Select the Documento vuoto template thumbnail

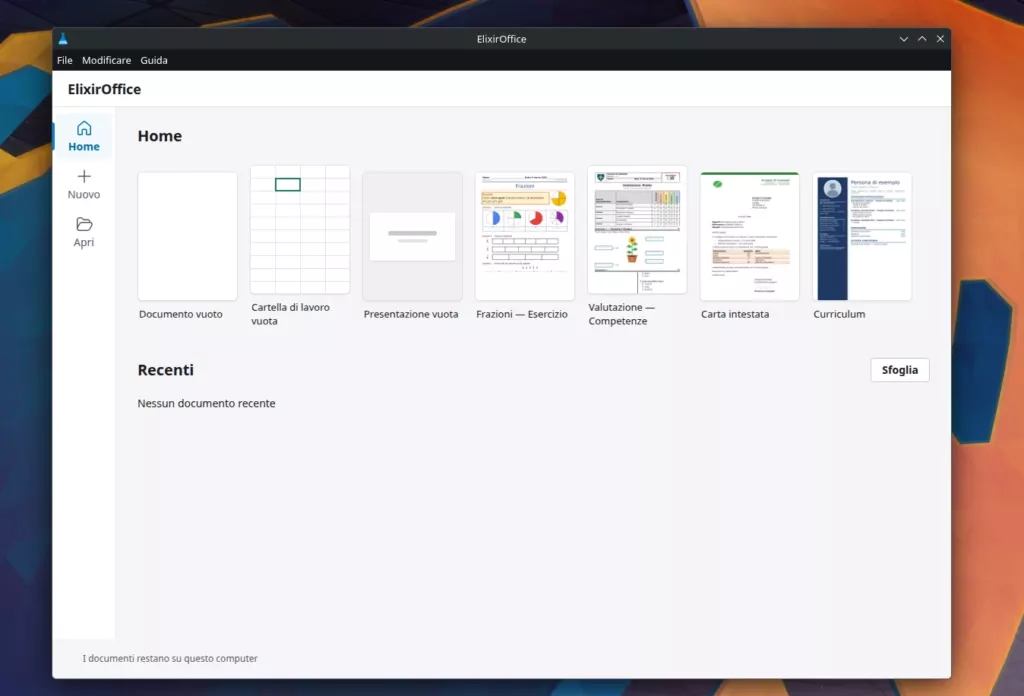(187, 236)
